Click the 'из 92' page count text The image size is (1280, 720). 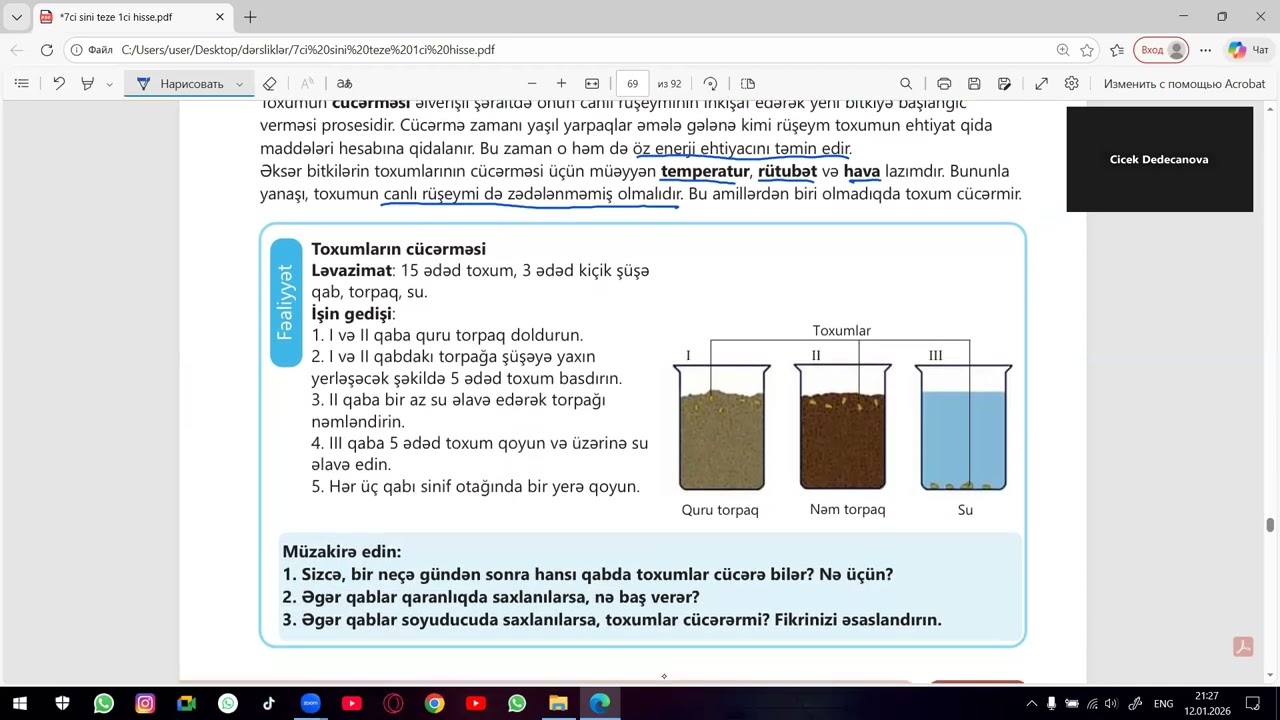(670, 84)
